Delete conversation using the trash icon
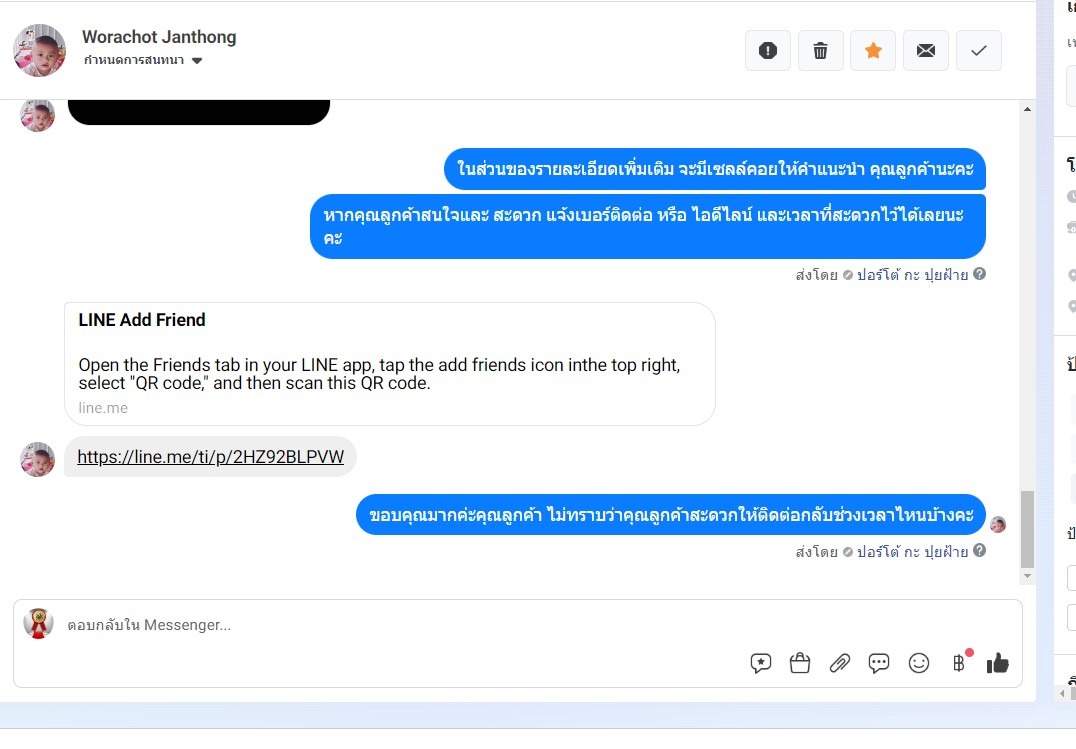 point(820,50)
